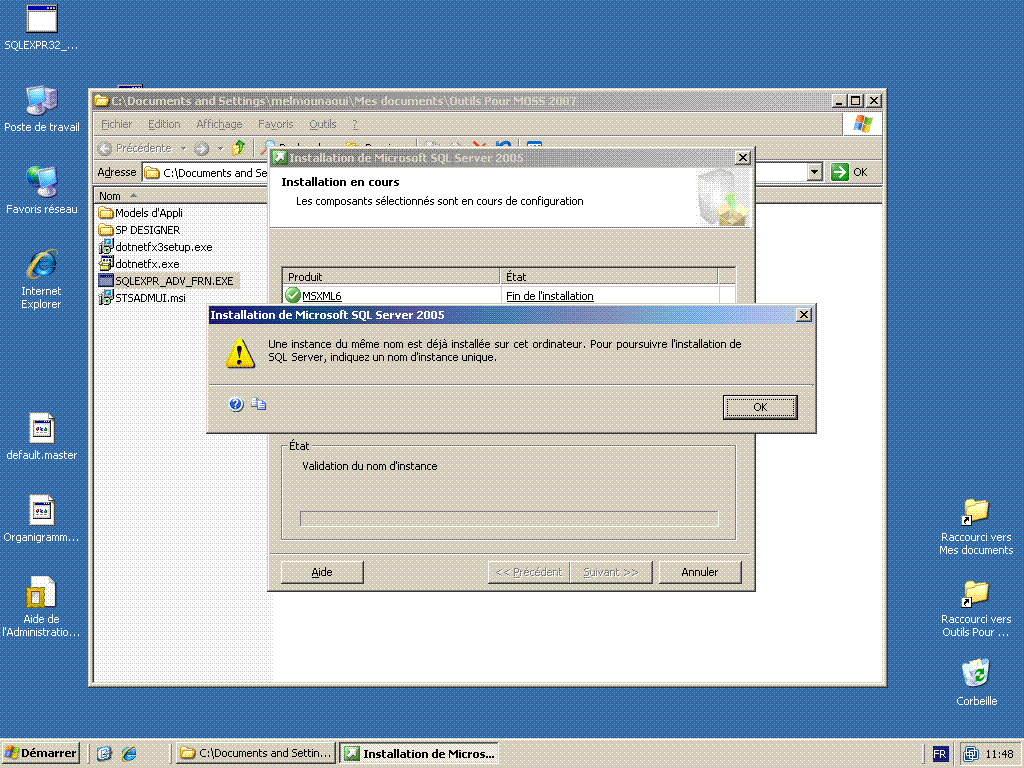This screenshot has width=1024, height=768.
Task: Open Favoris menu in Explorer window
Action: click(275, 124)
